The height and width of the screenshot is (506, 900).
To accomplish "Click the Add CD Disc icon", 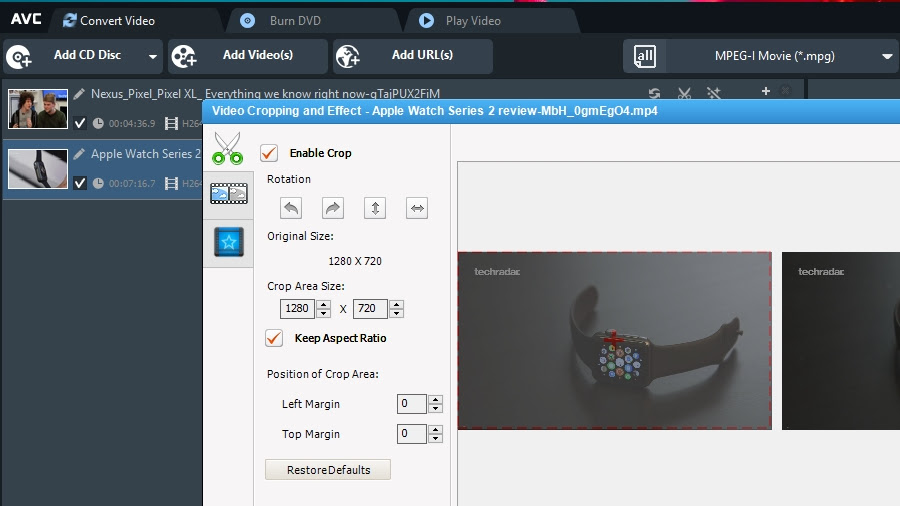I will point(19,56).
